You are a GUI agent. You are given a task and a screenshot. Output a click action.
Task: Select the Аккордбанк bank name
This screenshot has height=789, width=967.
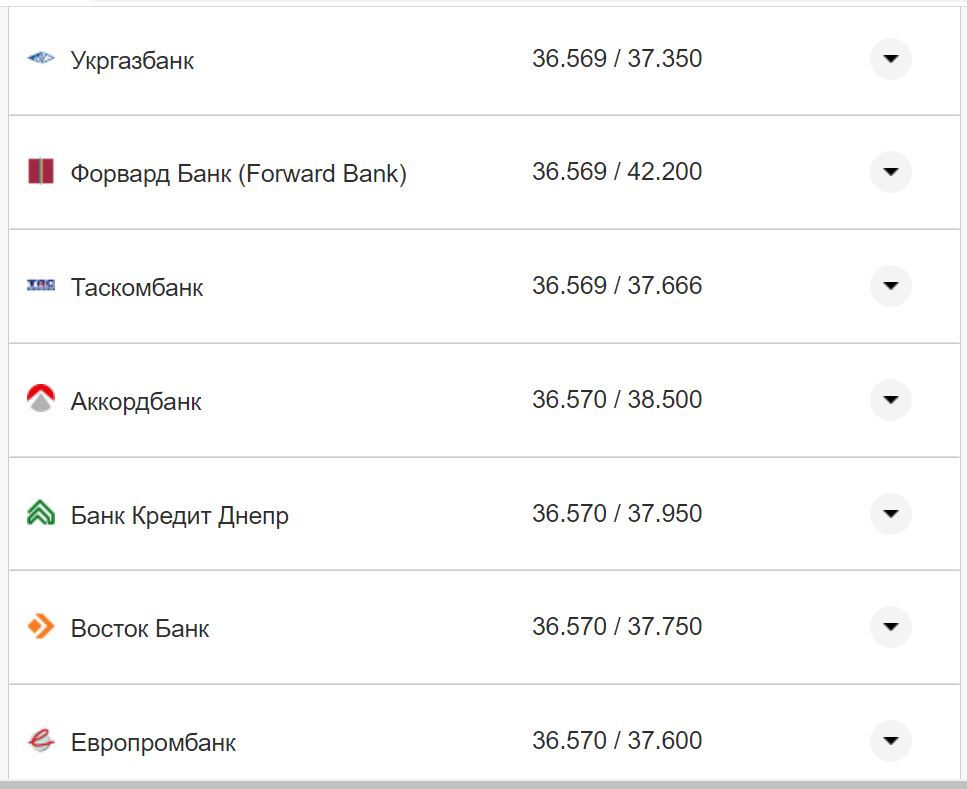coord(135,401)
